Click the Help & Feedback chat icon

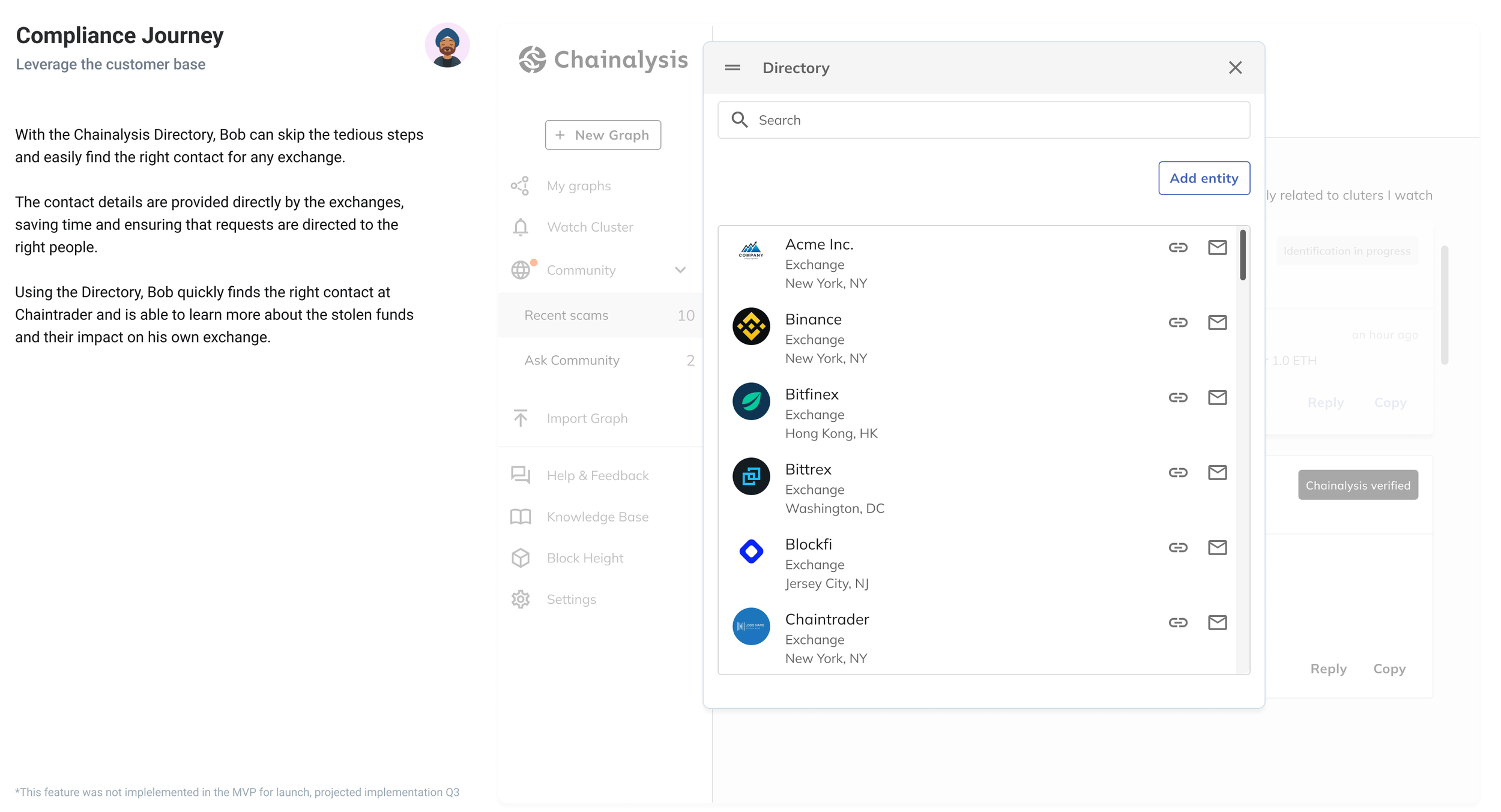pos(520,475)
